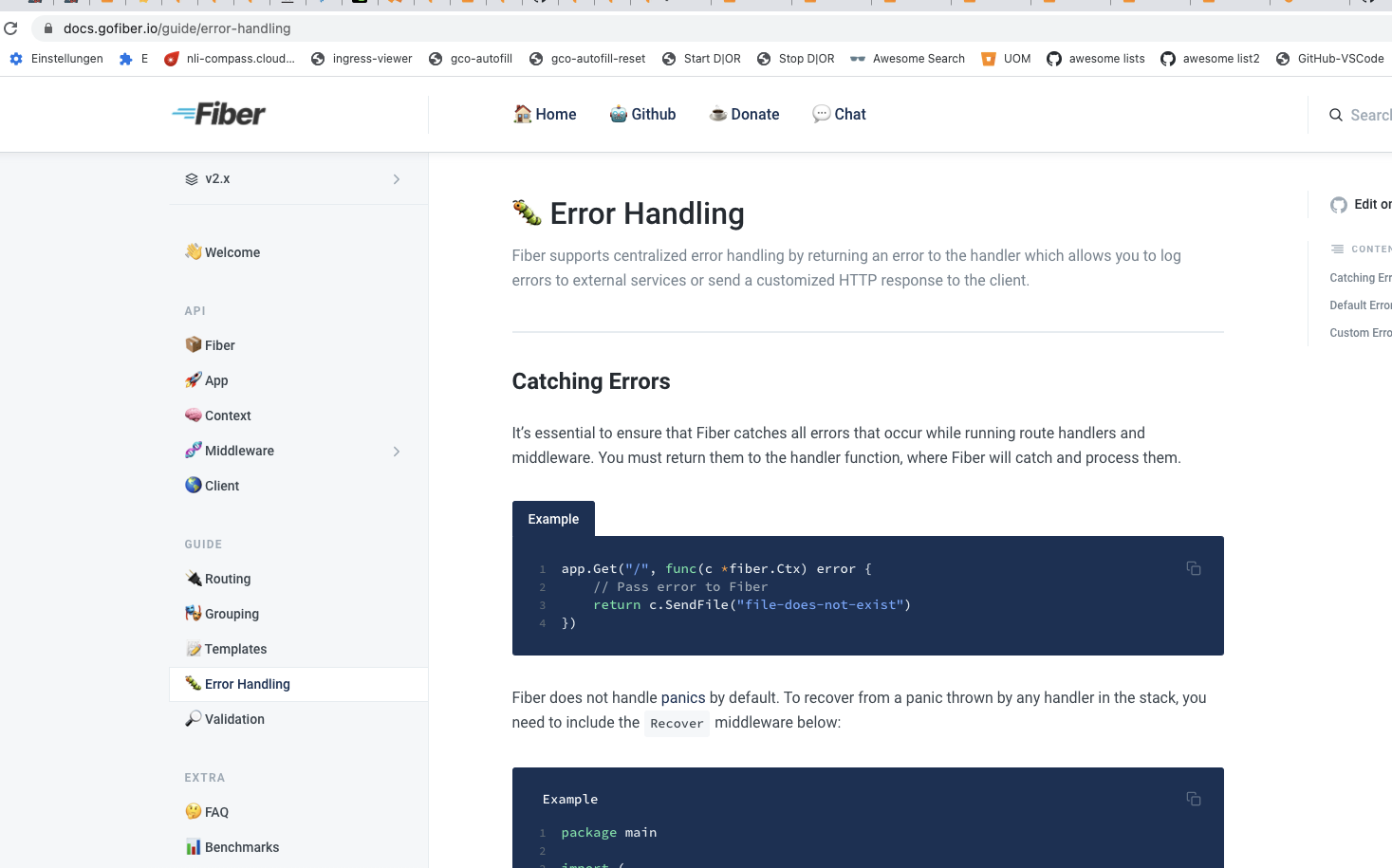Open the Einstellungen gear bookmark icon
The height and width of the screenshot is (868, 1392).
tap(15, 58)
